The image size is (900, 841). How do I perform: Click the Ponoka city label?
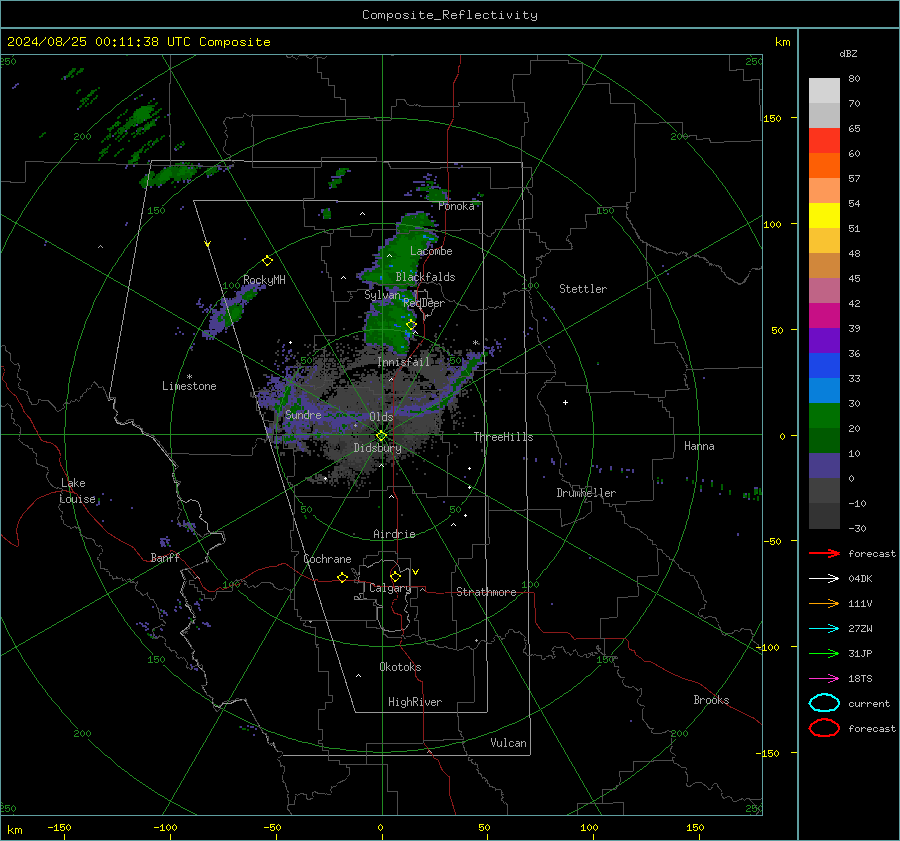pos(456,206)
